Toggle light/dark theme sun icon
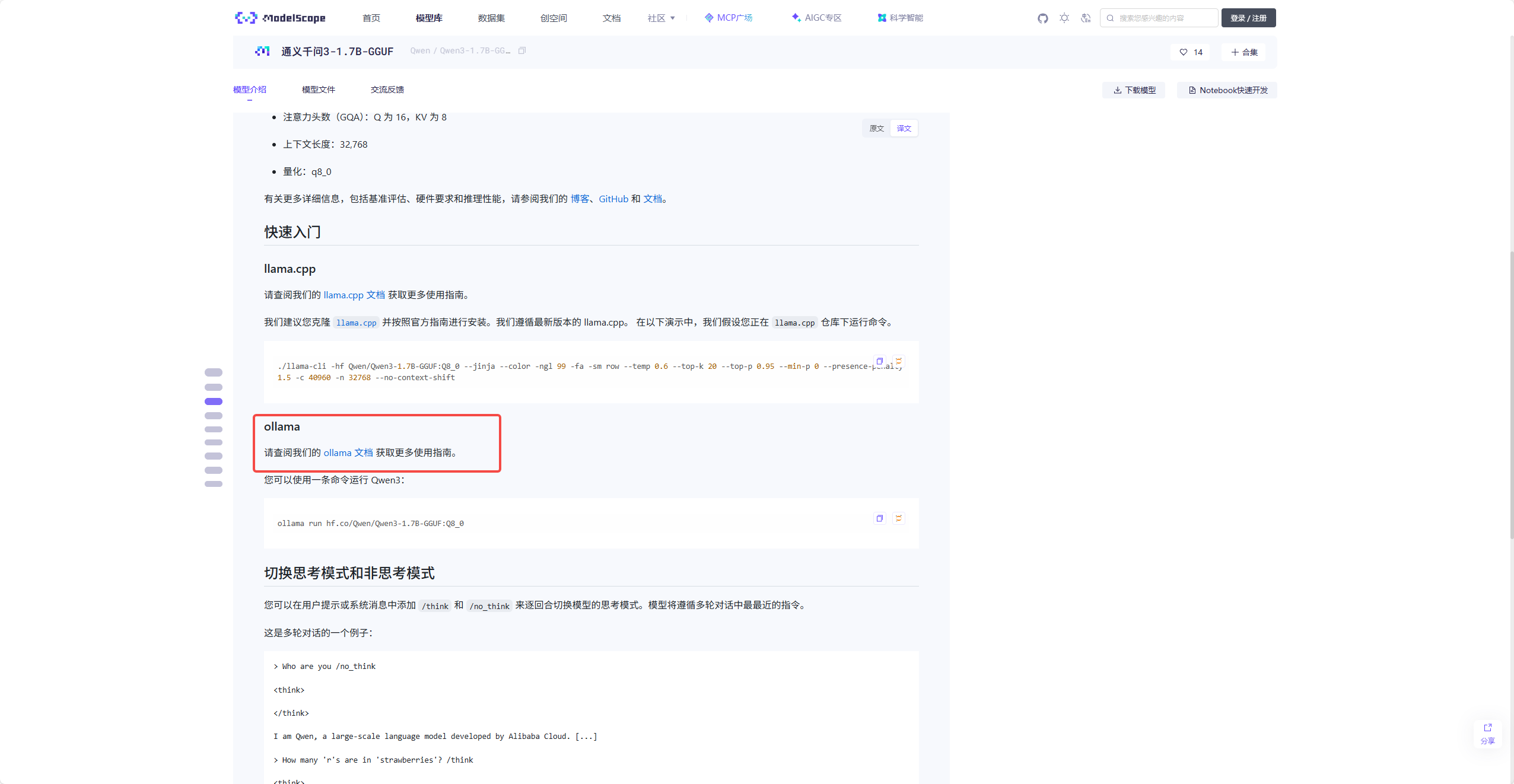 coord(1064,18)
